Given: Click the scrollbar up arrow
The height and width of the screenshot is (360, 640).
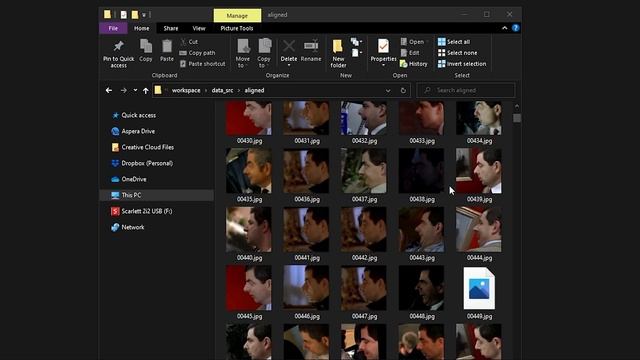Looking at the screenshot, I should [x=517, y=106].
